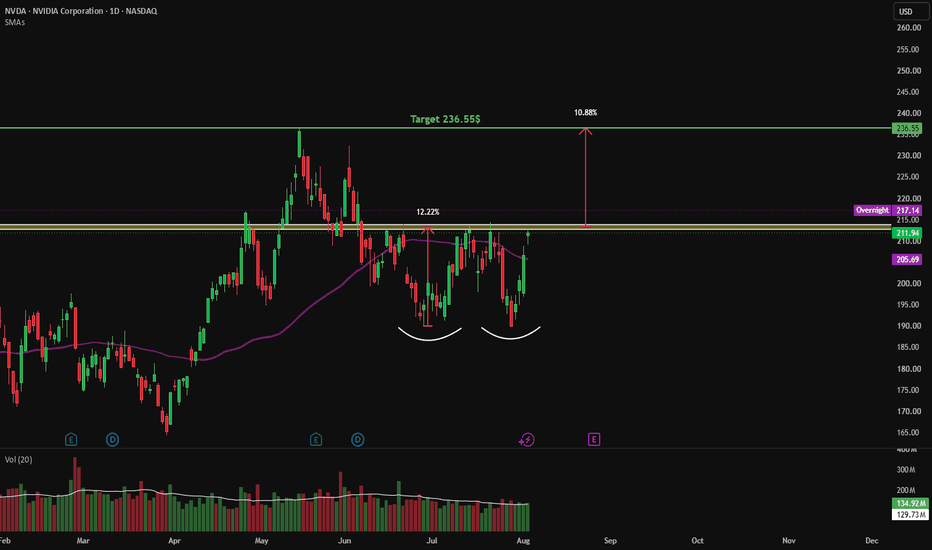The width and height of the screenshot is (932, 550).
Task: Select the 12.22% measurement label
Action: tap(428, 212)
